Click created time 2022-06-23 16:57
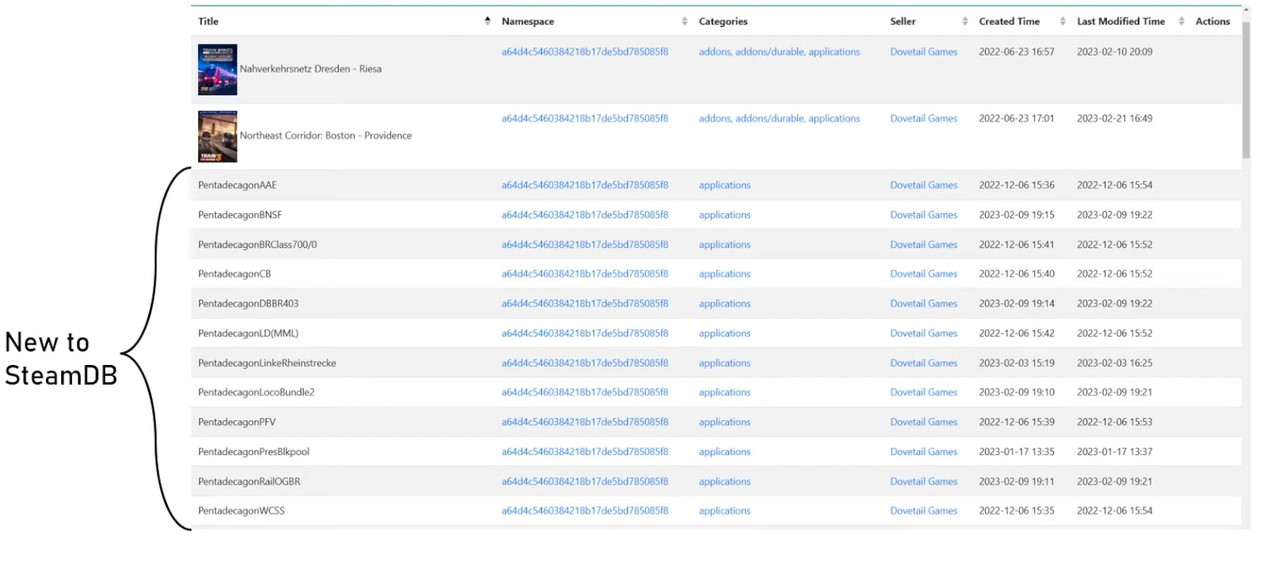The image size is (1280, 588). tap(1016, 52)
